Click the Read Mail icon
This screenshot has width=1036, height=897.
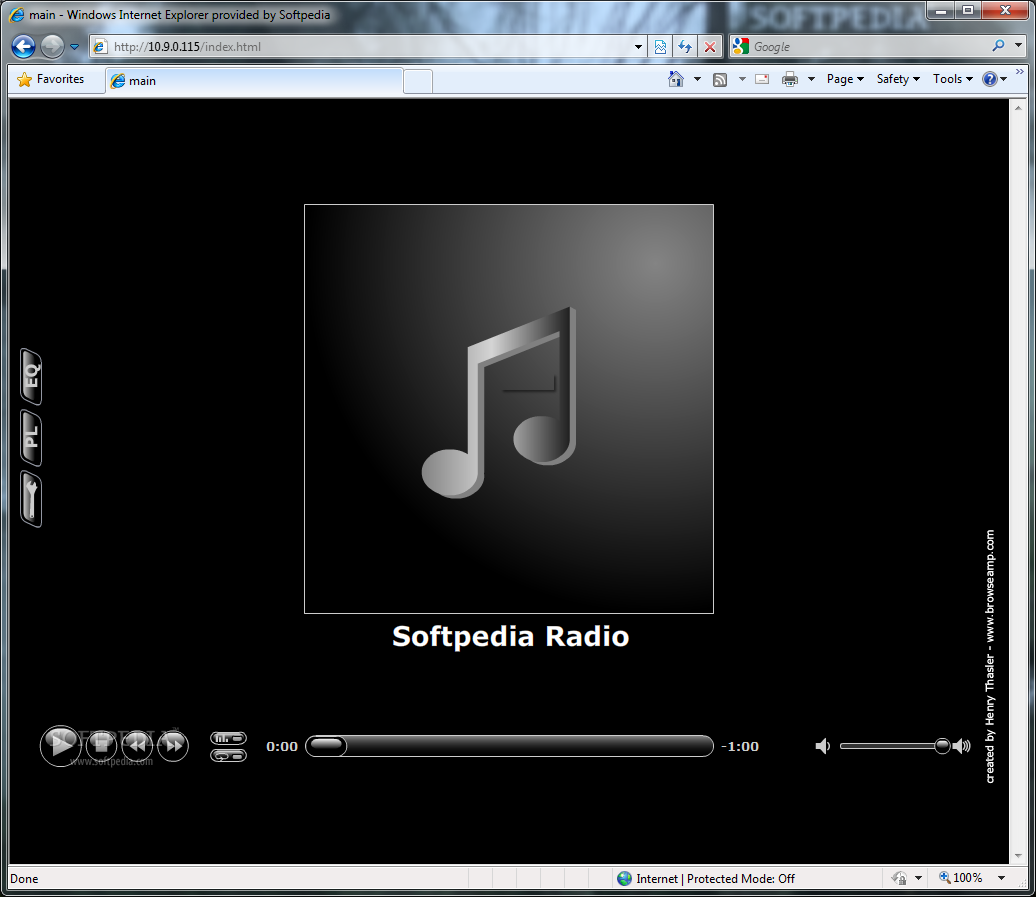click(x=762, y=79)
